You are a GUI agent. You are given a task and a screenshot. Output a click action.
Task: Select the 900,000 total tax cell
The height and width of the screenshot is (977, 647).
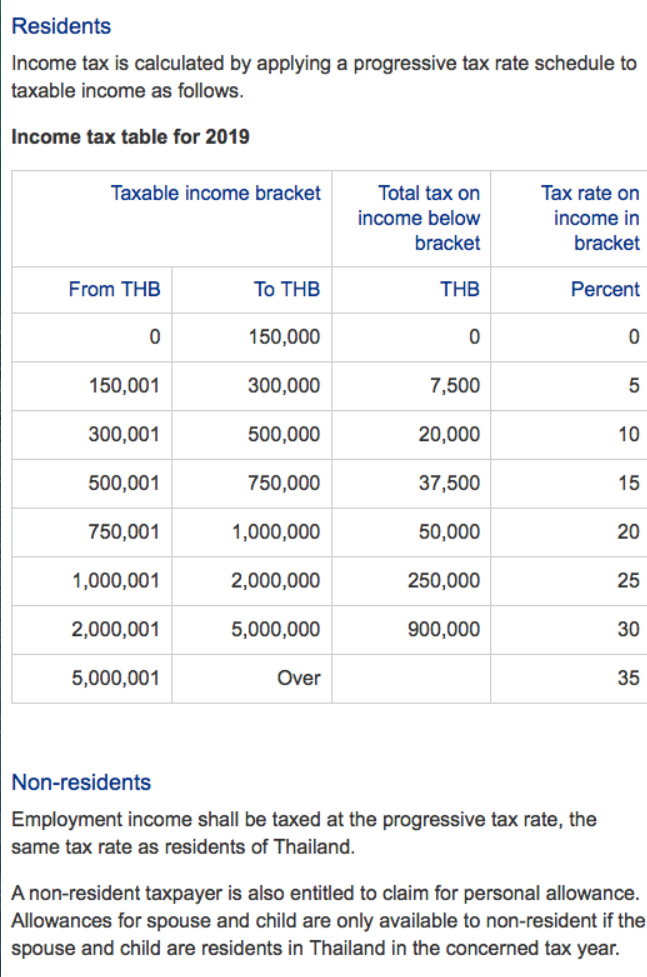coord(444,630)
